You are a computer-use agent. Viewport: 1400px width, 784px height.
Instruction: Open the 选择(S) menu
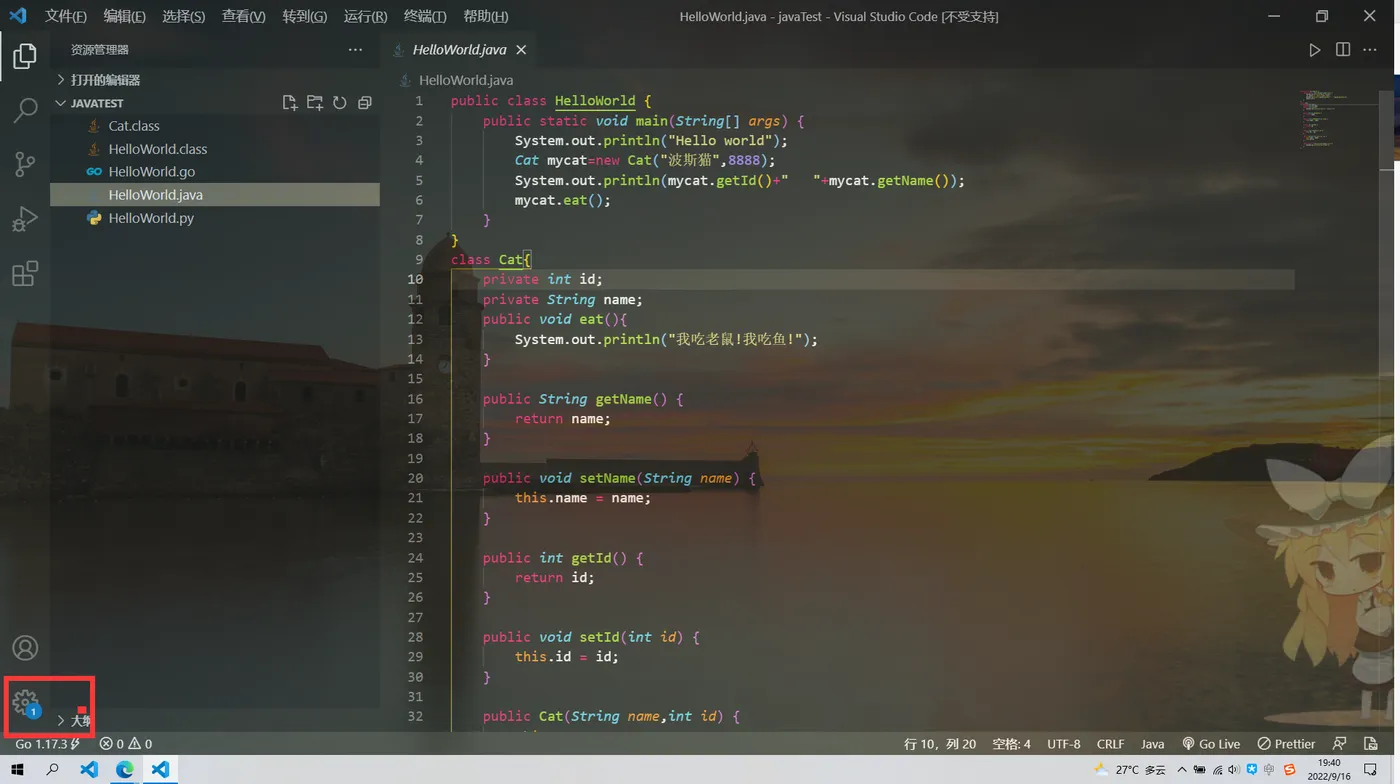tap(183, 16)
